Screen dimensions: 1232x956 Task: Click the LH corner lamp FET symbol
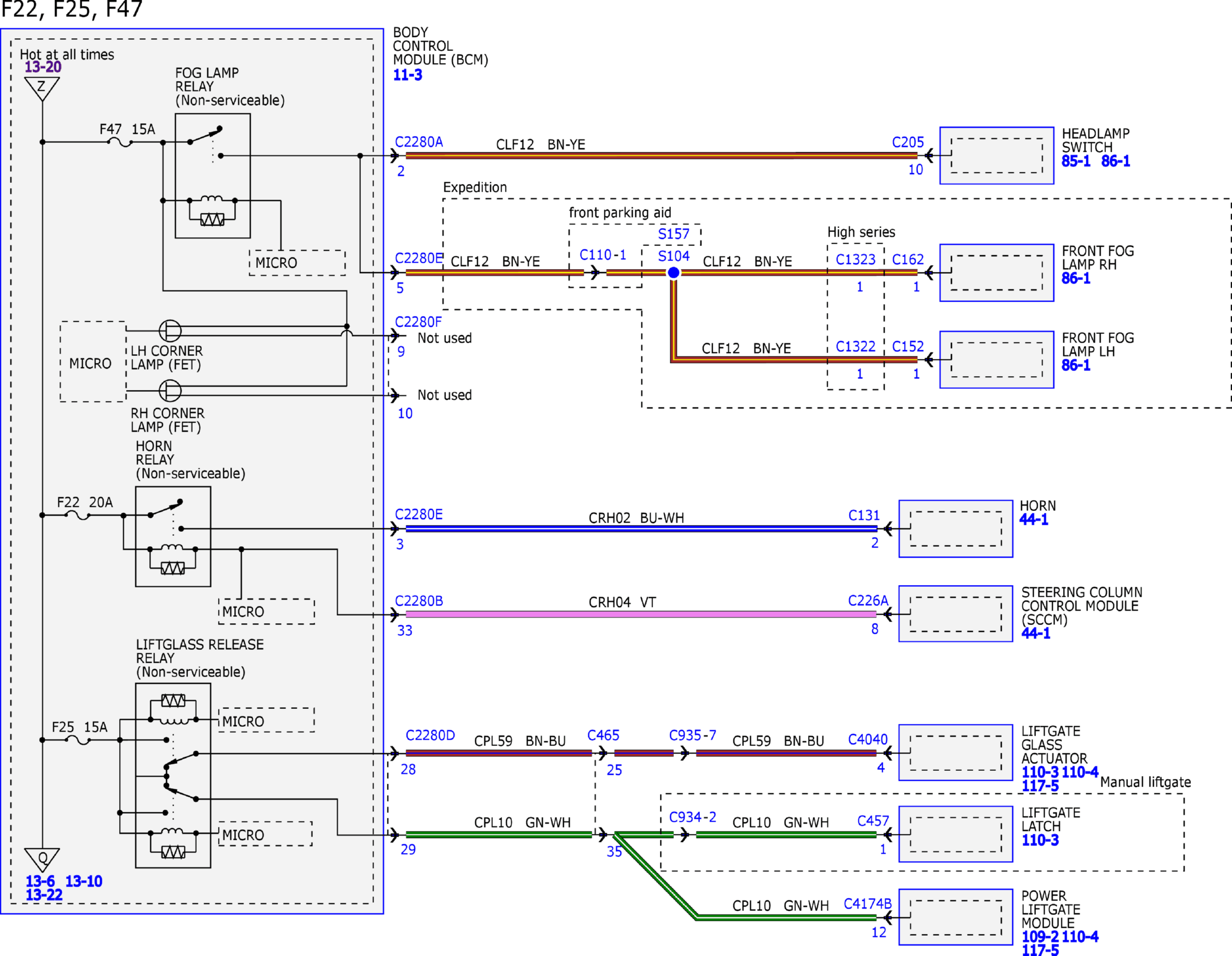(x=170, y=330)
